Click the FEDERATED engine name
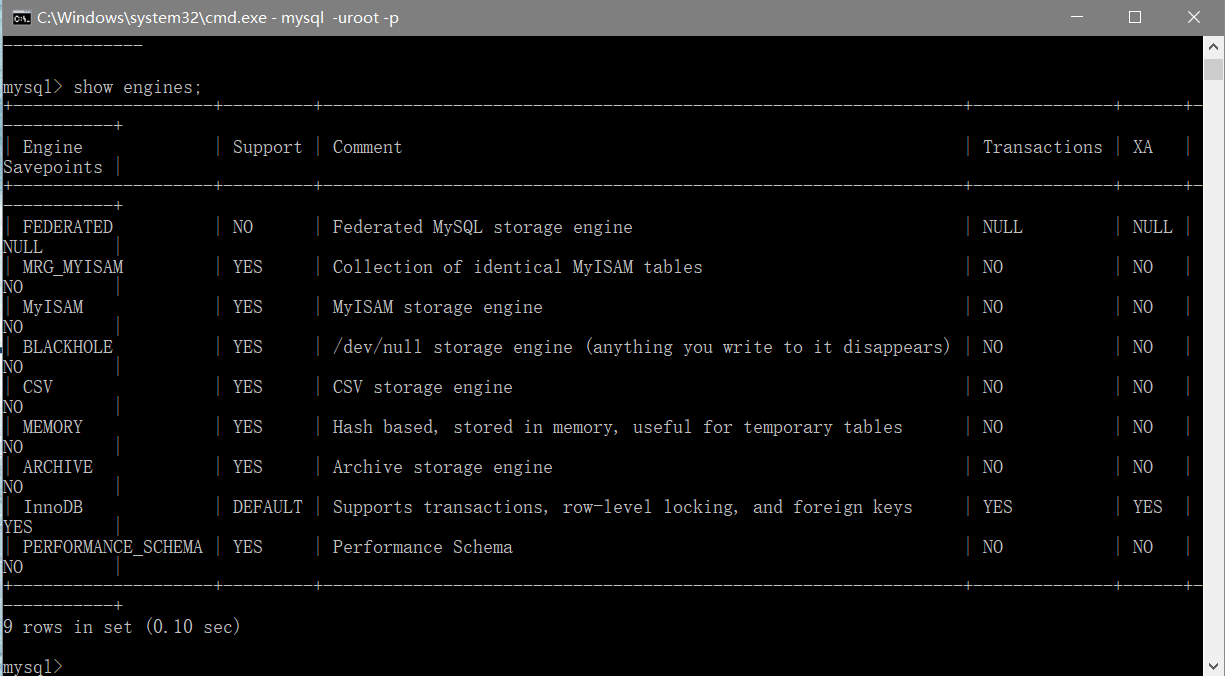The height and width of the screenshot is (676, 1225). click(x=68, y=227)
